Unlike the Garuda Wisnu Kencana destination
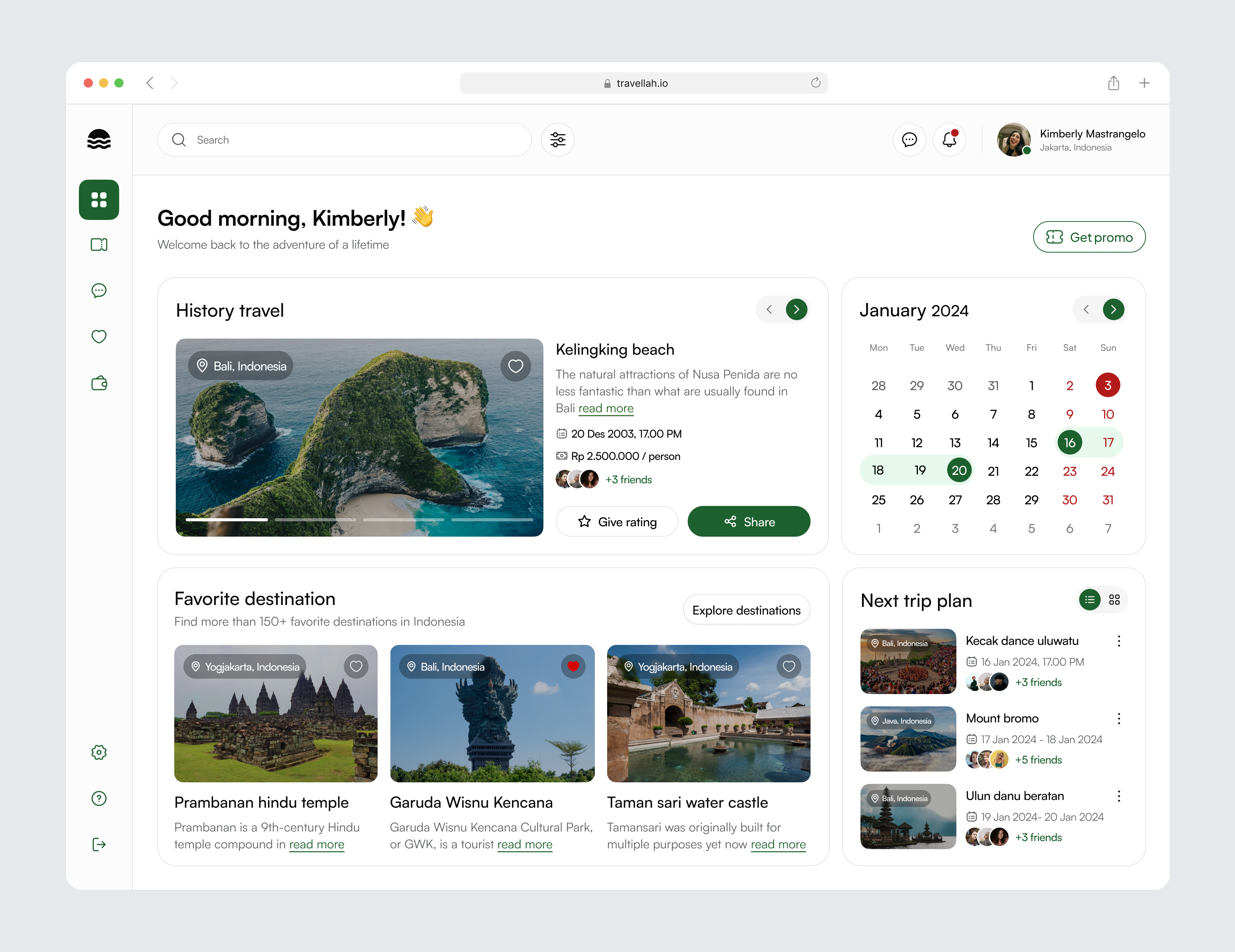Viewport: 1235px width, 952px height. tap(573, 666)
